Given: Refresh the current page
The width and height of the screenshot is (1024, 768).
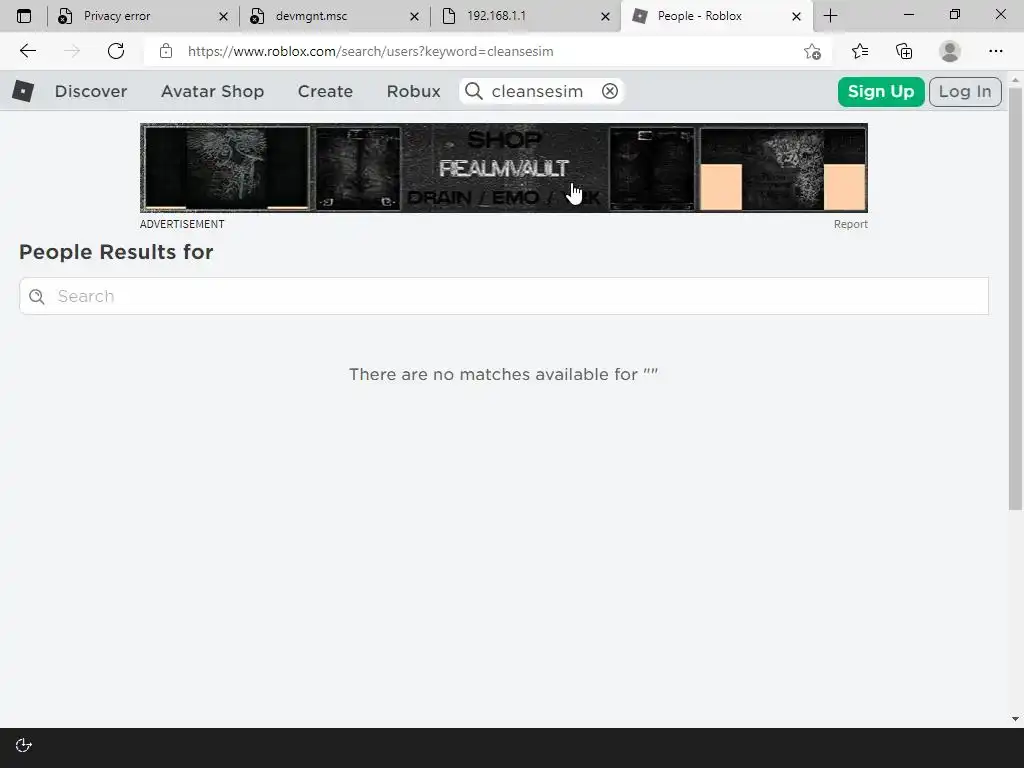Looking at the screenshot, I should point(116,51).
